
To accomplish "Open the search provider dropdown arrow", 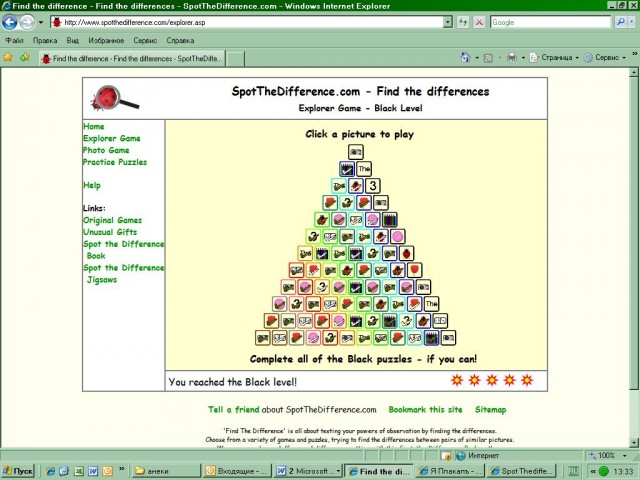I will (632, 22).
